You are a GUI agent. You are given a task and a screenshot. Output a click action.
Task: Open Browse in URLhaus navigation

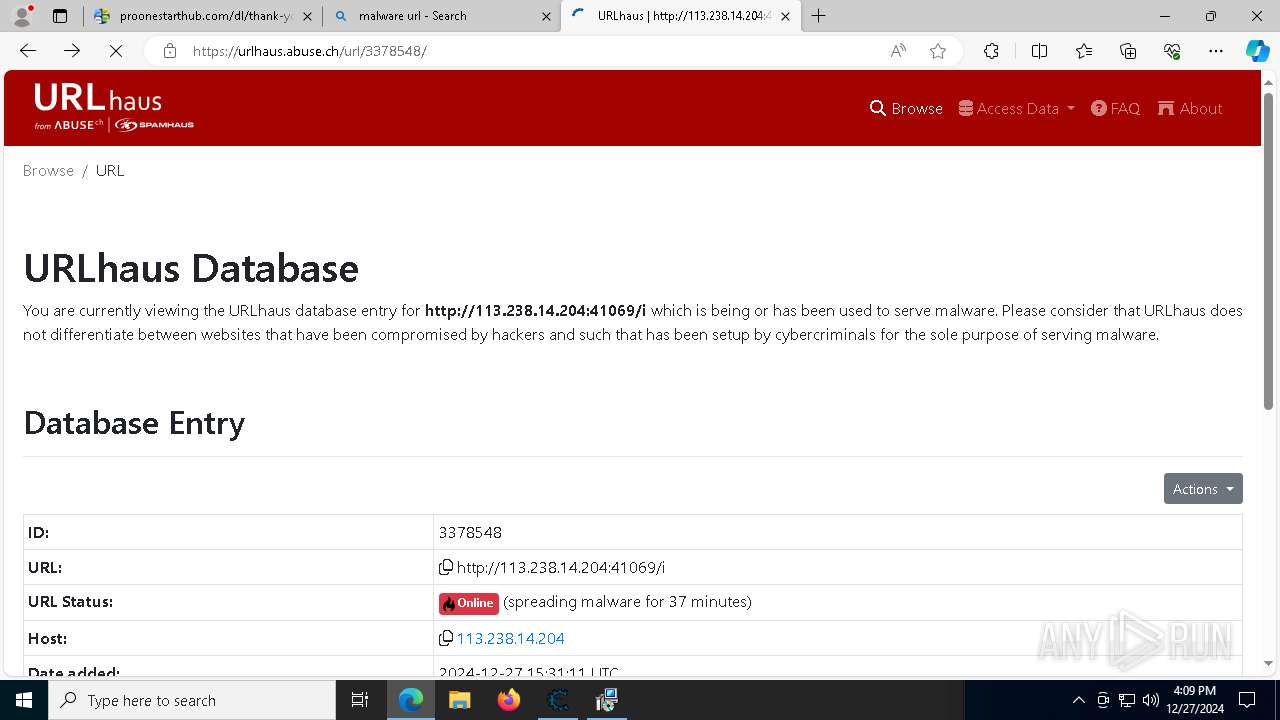coord(906,108)
